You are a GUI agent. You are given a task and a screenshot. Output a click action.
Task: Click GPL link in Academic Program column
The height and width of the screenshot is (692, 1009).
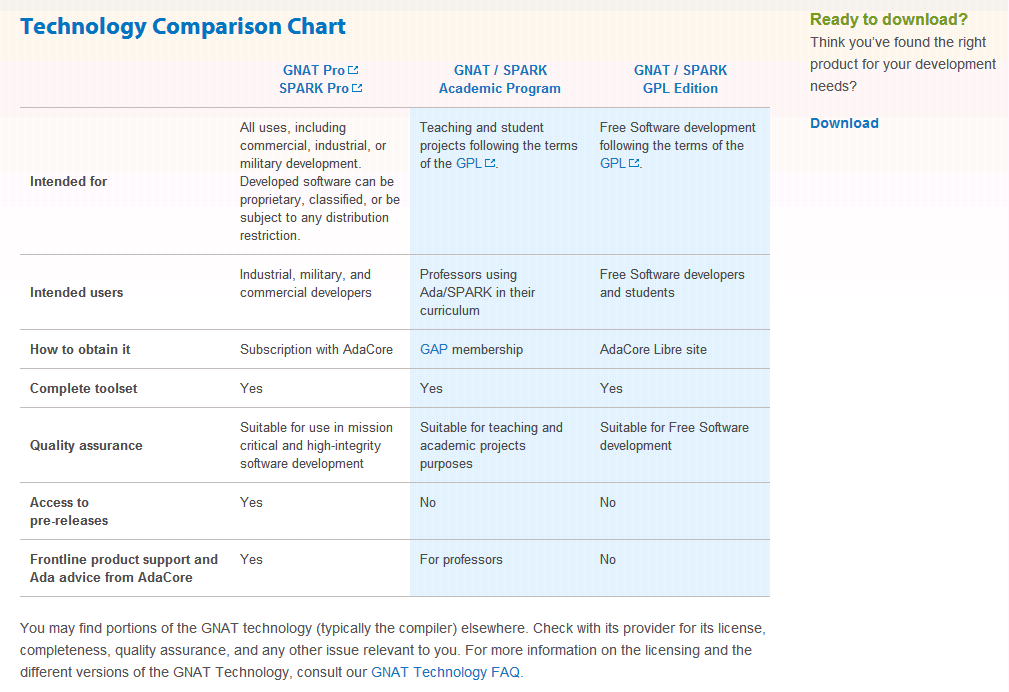click(x=468, y=164)
